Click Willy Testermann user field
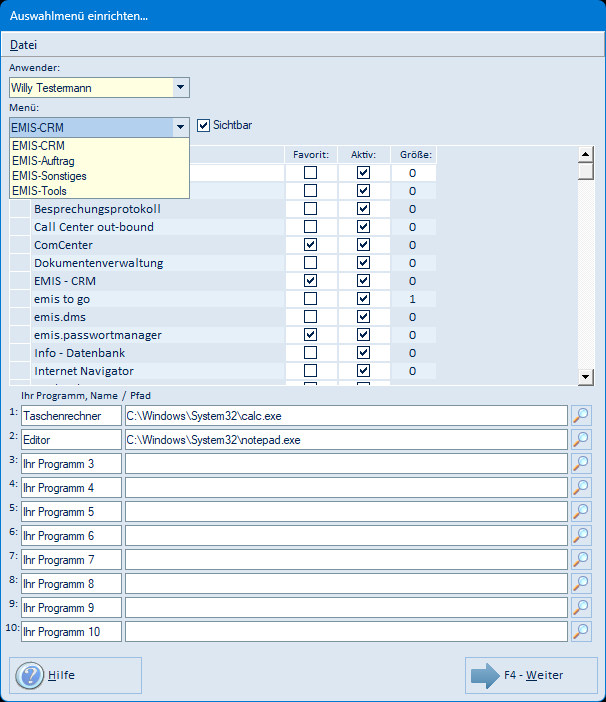 91,87
